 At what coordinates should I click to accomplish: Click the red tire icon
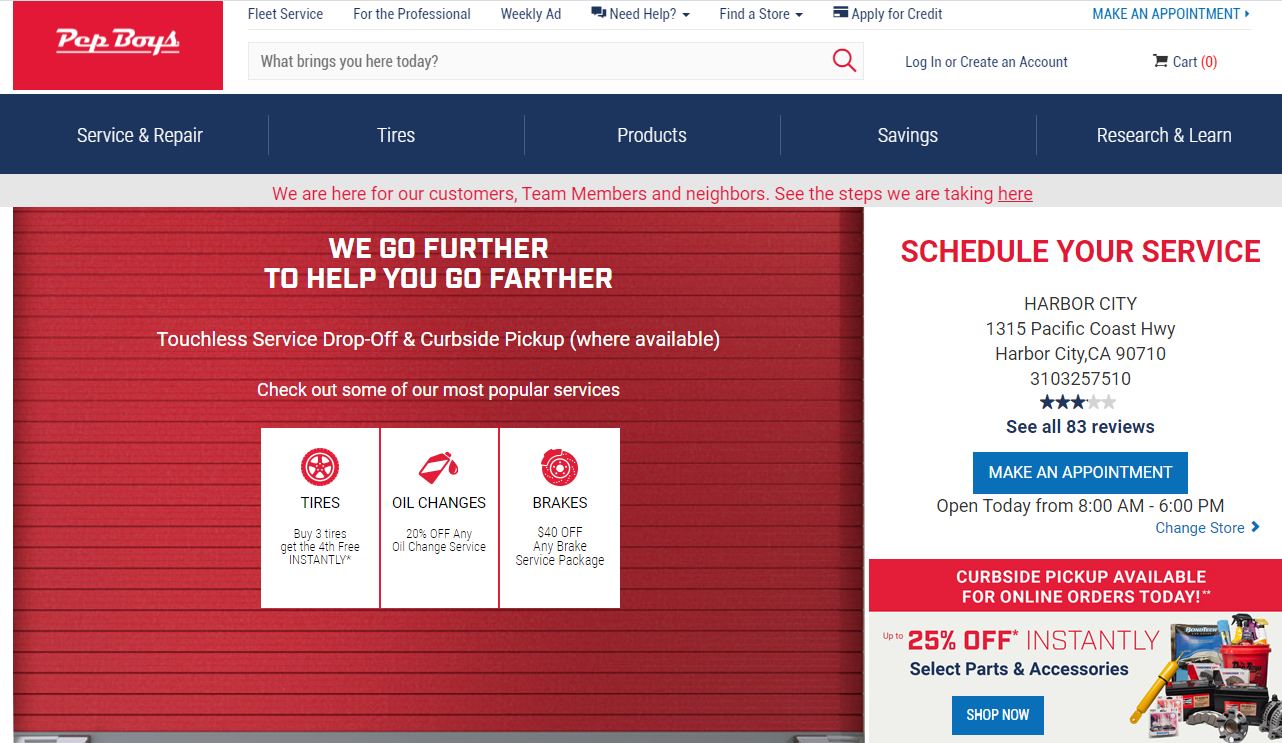[x=320, y=467]
